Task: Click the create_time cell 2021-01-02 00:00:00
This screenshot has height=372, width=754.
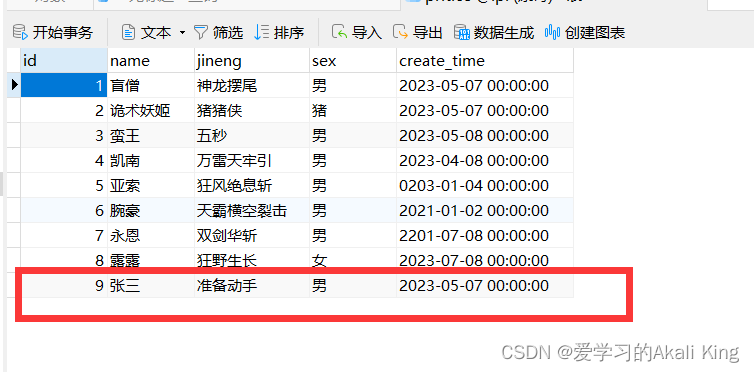Action: 485,211
